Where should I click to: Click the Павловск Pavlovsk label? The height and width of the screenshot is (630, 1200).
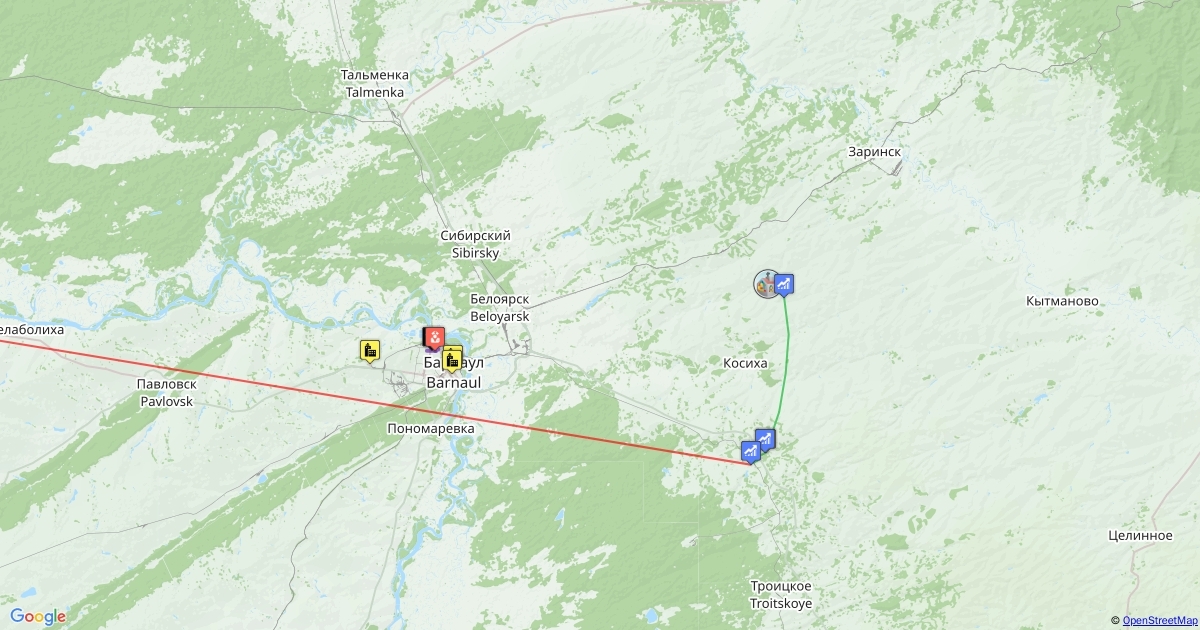166,392
